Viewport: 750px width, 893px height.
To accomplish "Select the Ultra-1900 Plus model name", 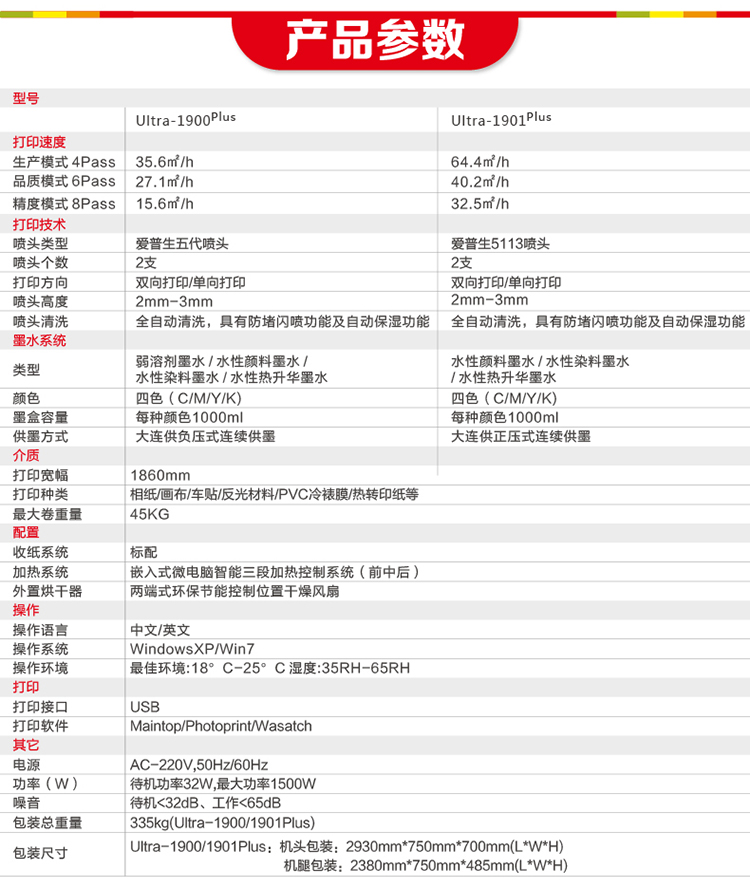I will pos(185,119).
